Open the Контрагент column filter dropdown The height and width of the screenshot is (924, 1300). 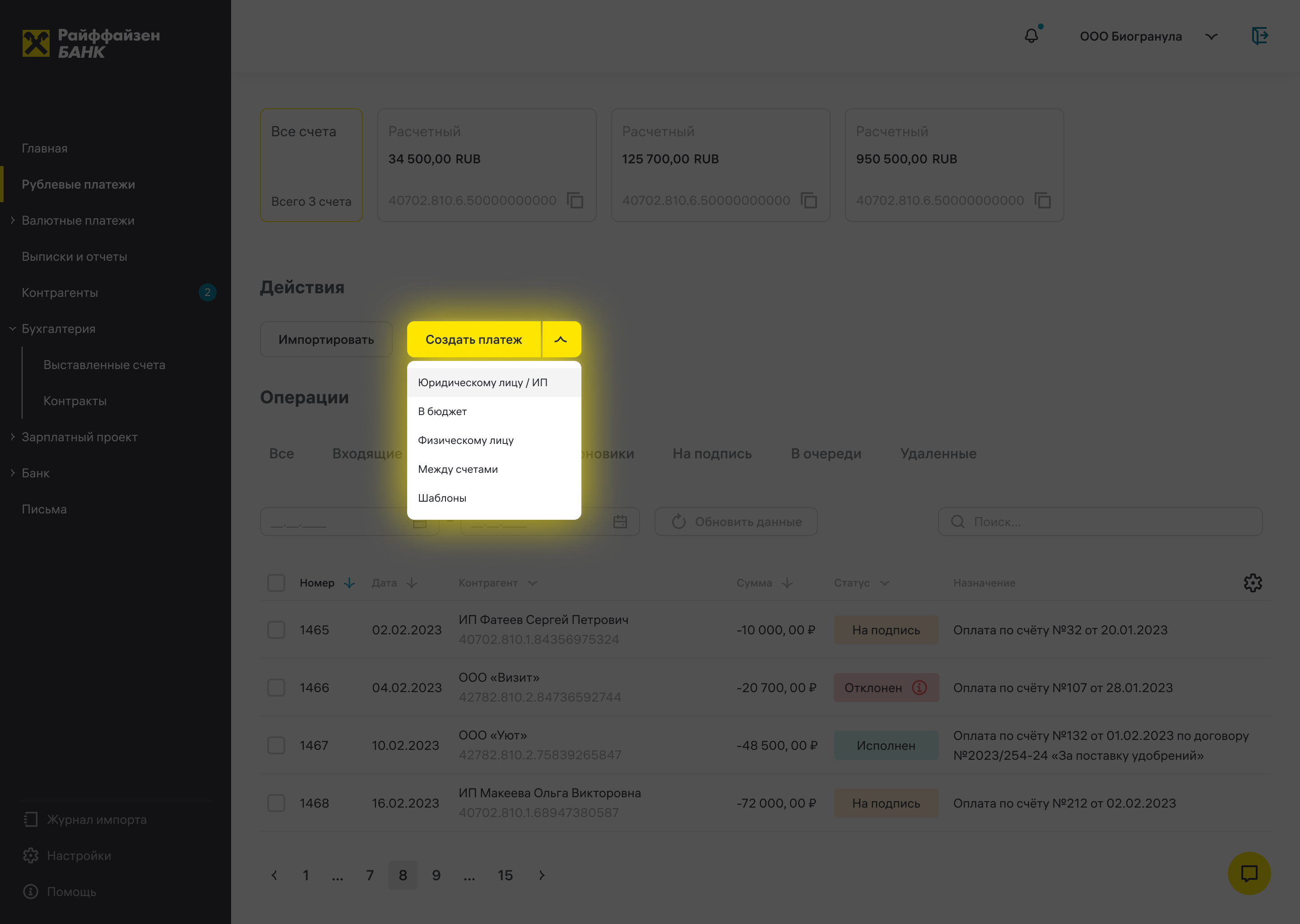pos(532,582)
